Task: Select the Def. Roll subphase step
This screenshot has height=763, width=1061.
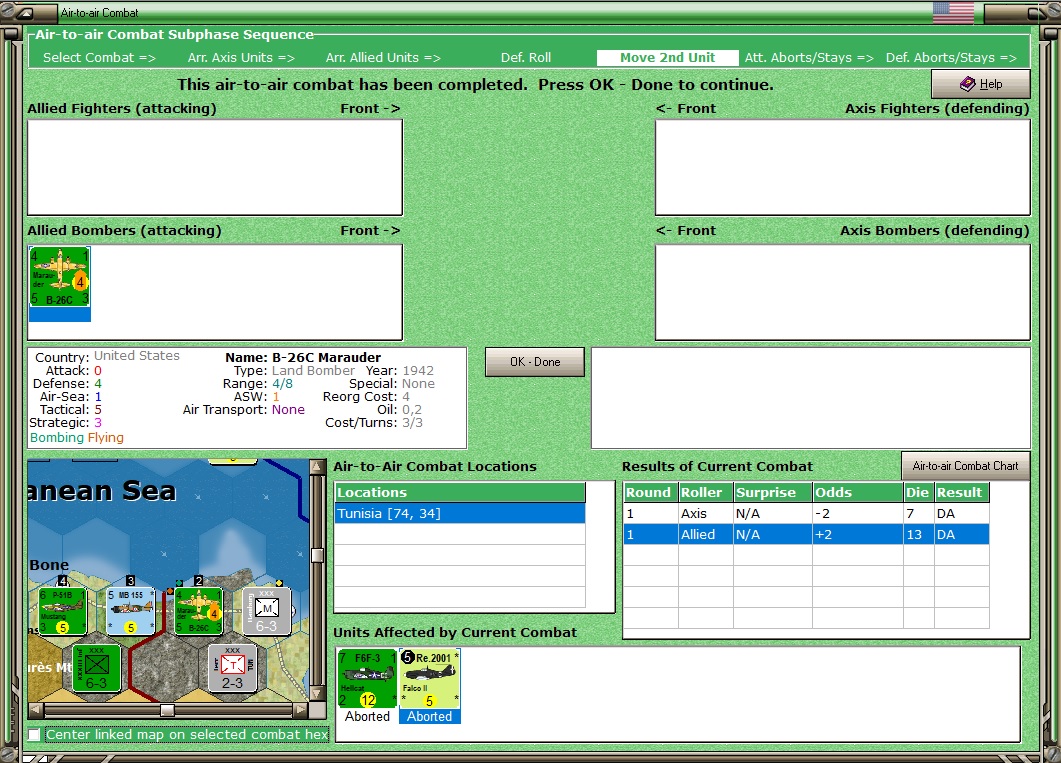Action: 526,57
